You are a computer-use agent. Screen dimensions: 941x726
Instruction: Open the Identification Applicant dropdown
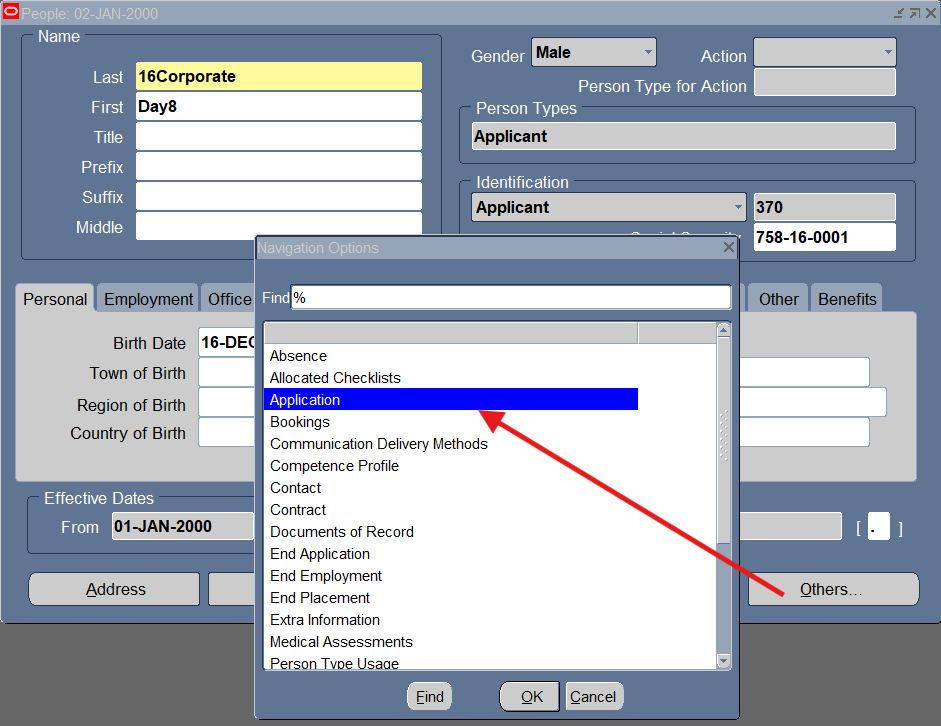click(x=738, y=207)
